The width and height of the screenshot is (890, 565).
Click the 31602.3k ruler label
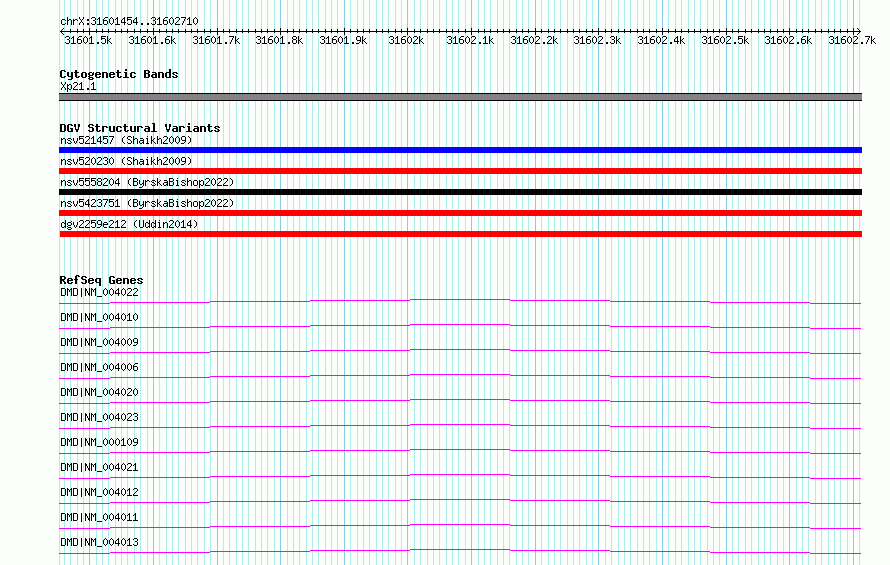point(597,40)
